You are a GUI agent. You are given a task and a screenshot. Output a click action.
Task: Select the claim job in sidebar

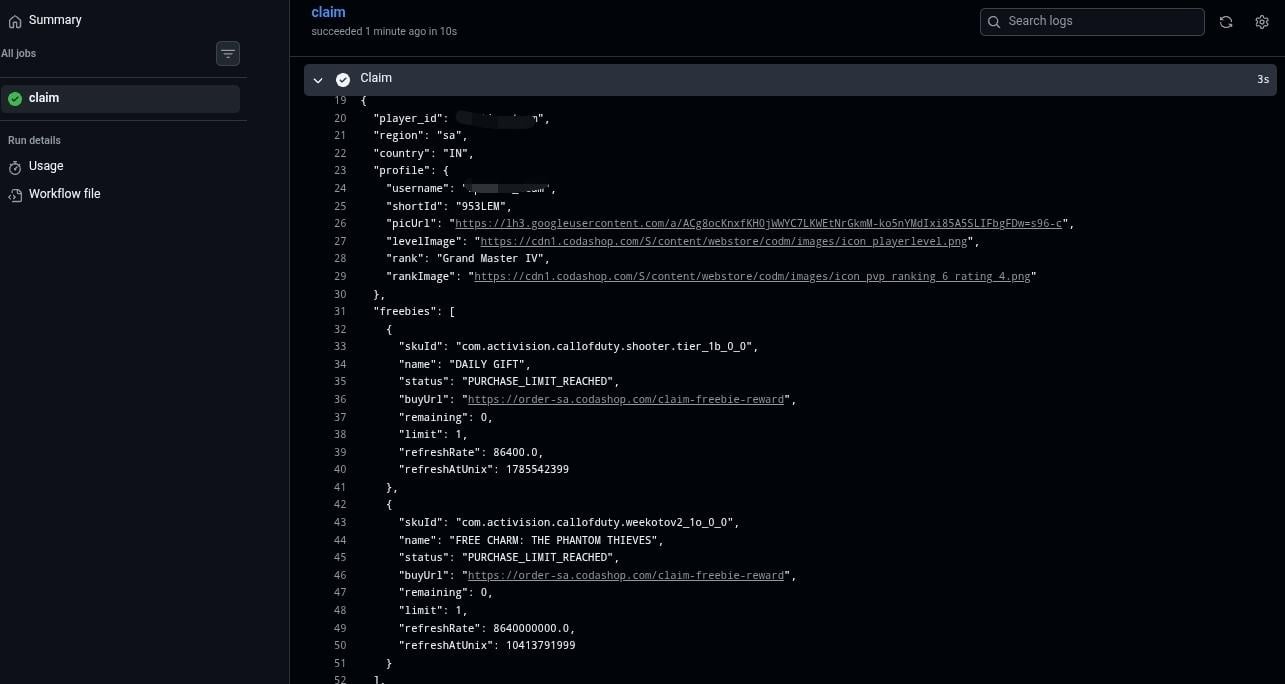pos(120,98)
